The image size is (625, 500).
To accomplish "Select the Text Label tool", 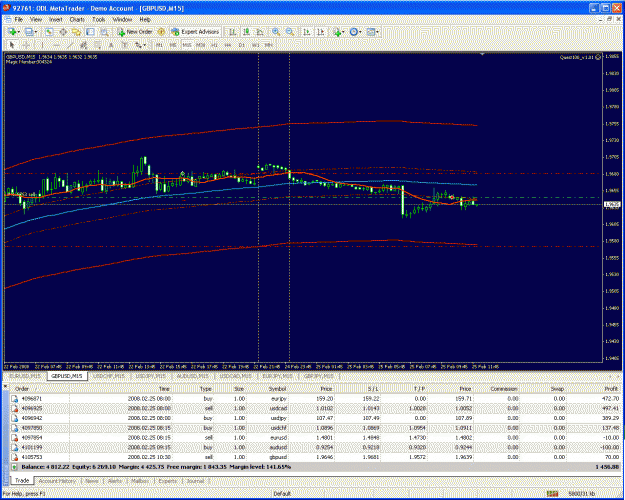I will [x=124, y=45].
